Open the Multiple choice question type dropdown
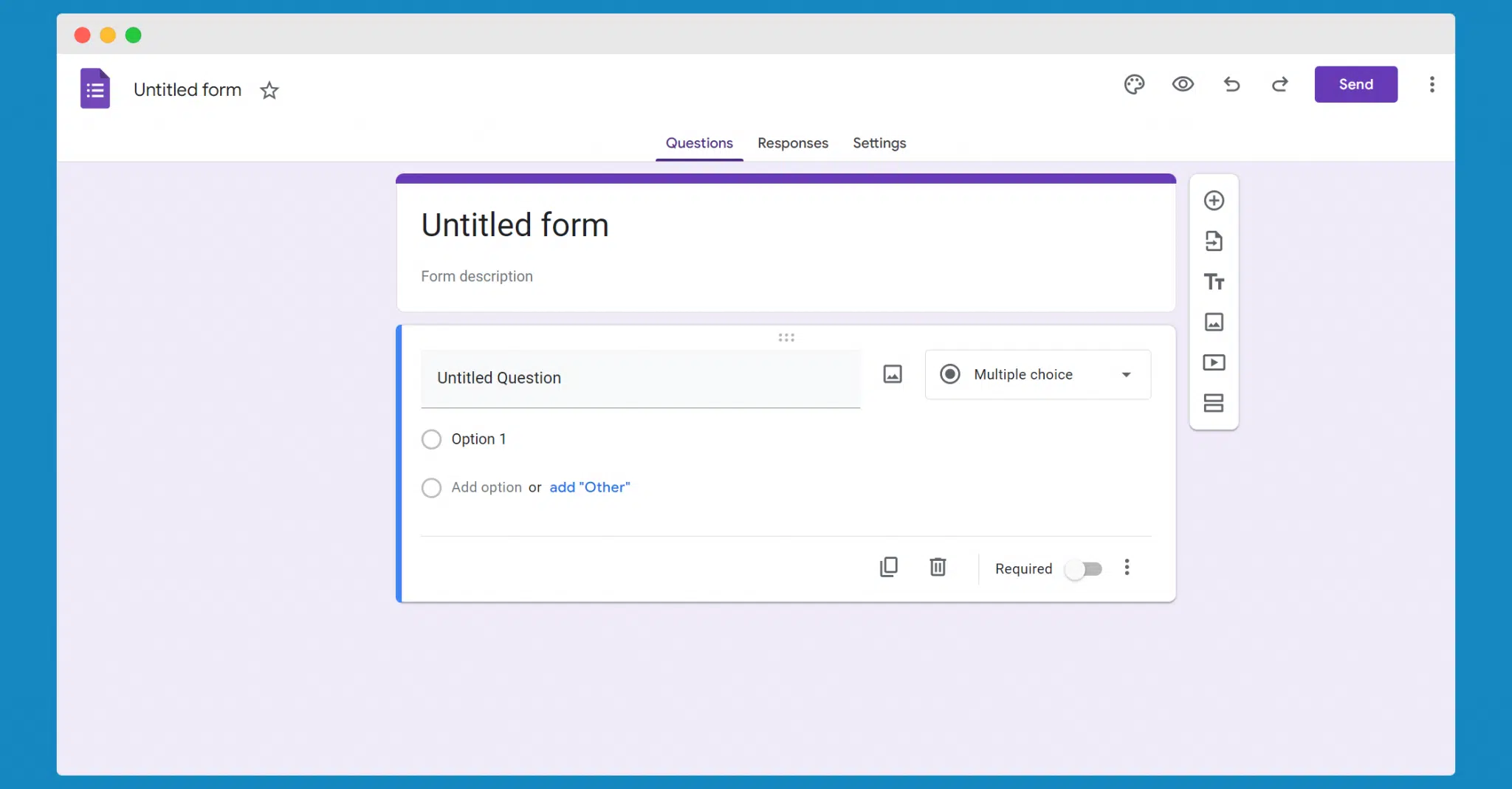The image size is (1512, 789). coord(1037,374)
